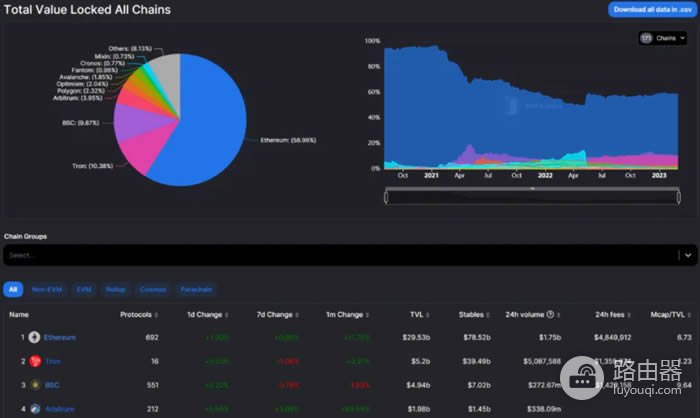Open the Arbitrum chain link
Viewport: 700px width, 418px height.
(60, 409)
